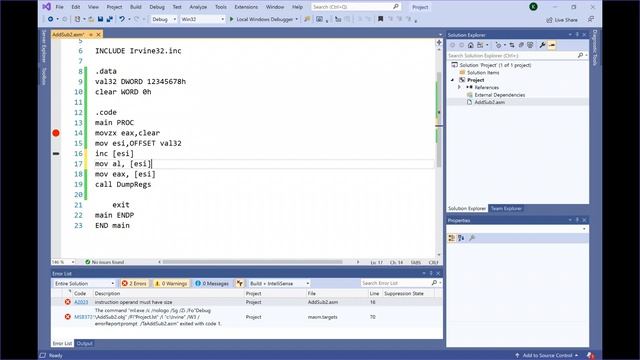Click Show All Files icon in Solution Explorer

tap(530, 45)
